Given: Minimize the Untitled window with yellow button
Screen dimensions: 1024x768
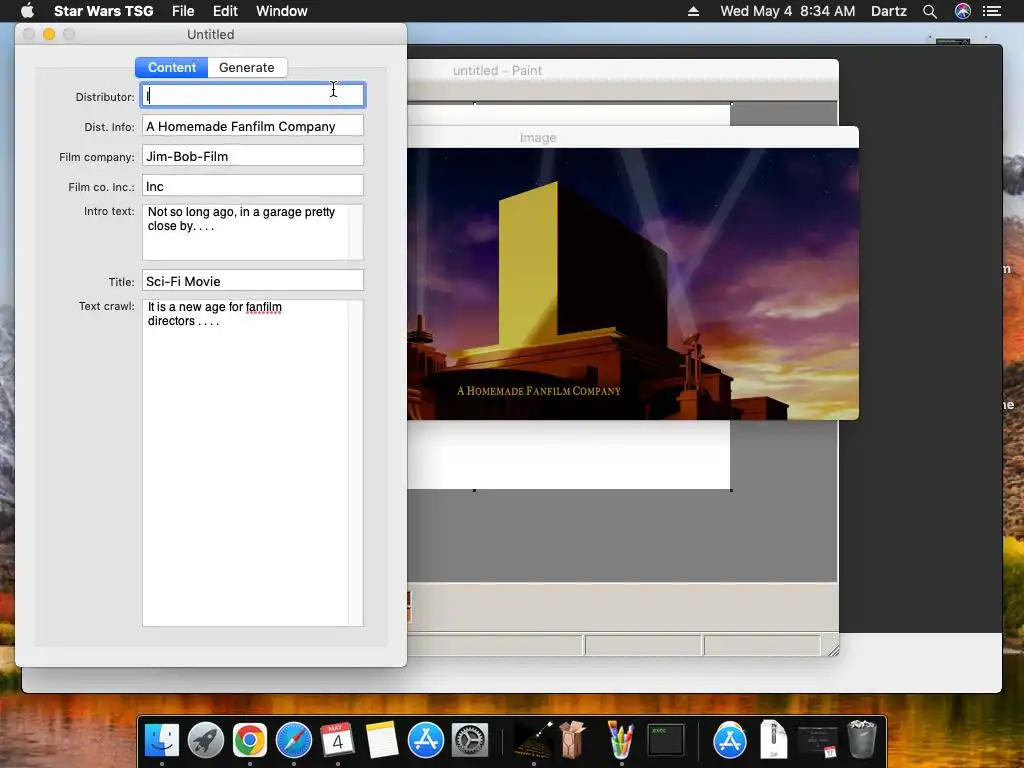Looking at the screenshot, I should point(49,34).
